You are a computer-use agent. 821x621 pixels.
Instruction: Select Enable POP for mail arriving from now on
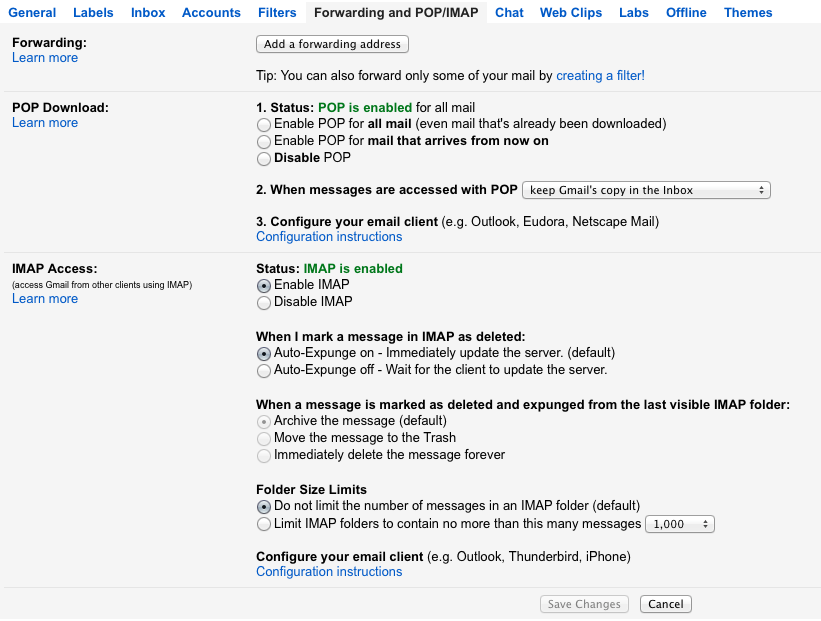(x=264, y=142)
